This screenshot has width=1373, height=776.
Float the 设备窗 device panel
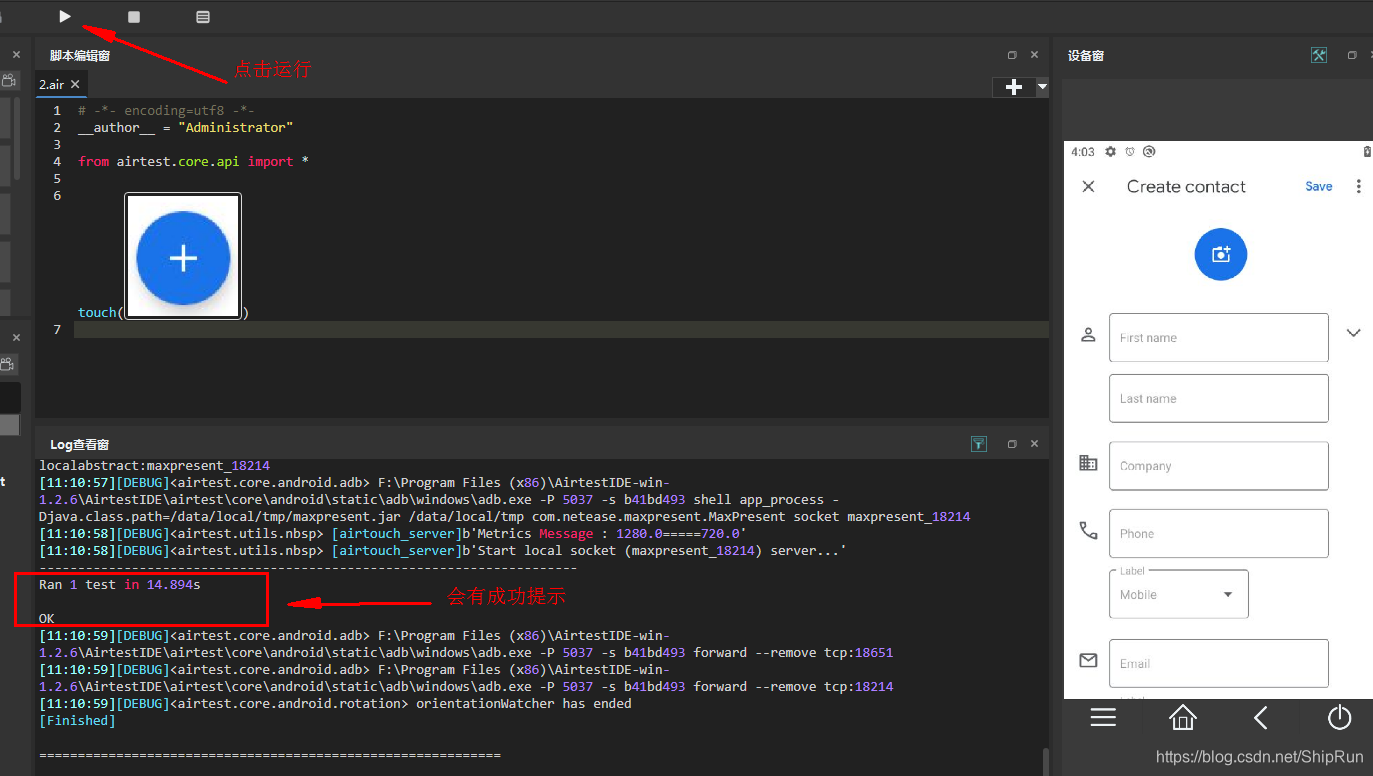point(1352,56)
